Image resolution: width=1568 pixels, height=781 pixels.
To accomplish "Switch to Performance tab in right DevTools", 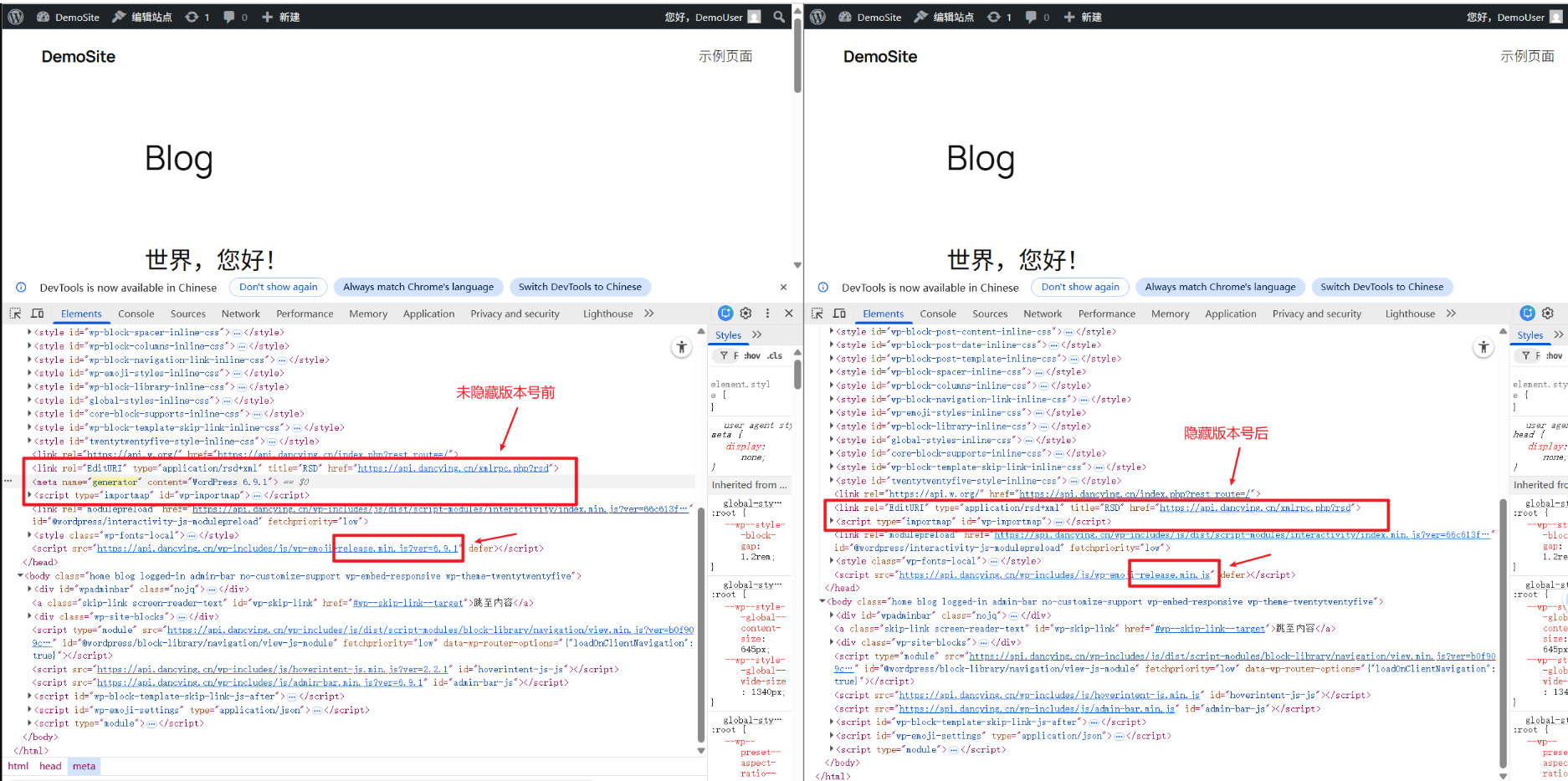I will point(1107,314).
